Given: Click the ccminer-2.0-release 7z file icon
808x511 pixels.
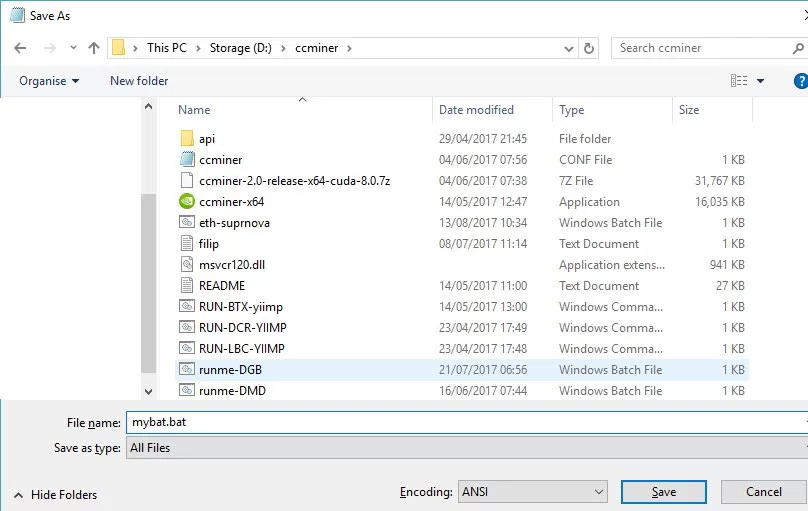Looking at the screenshot, I should pyautogui.click(x=187, y=180).
